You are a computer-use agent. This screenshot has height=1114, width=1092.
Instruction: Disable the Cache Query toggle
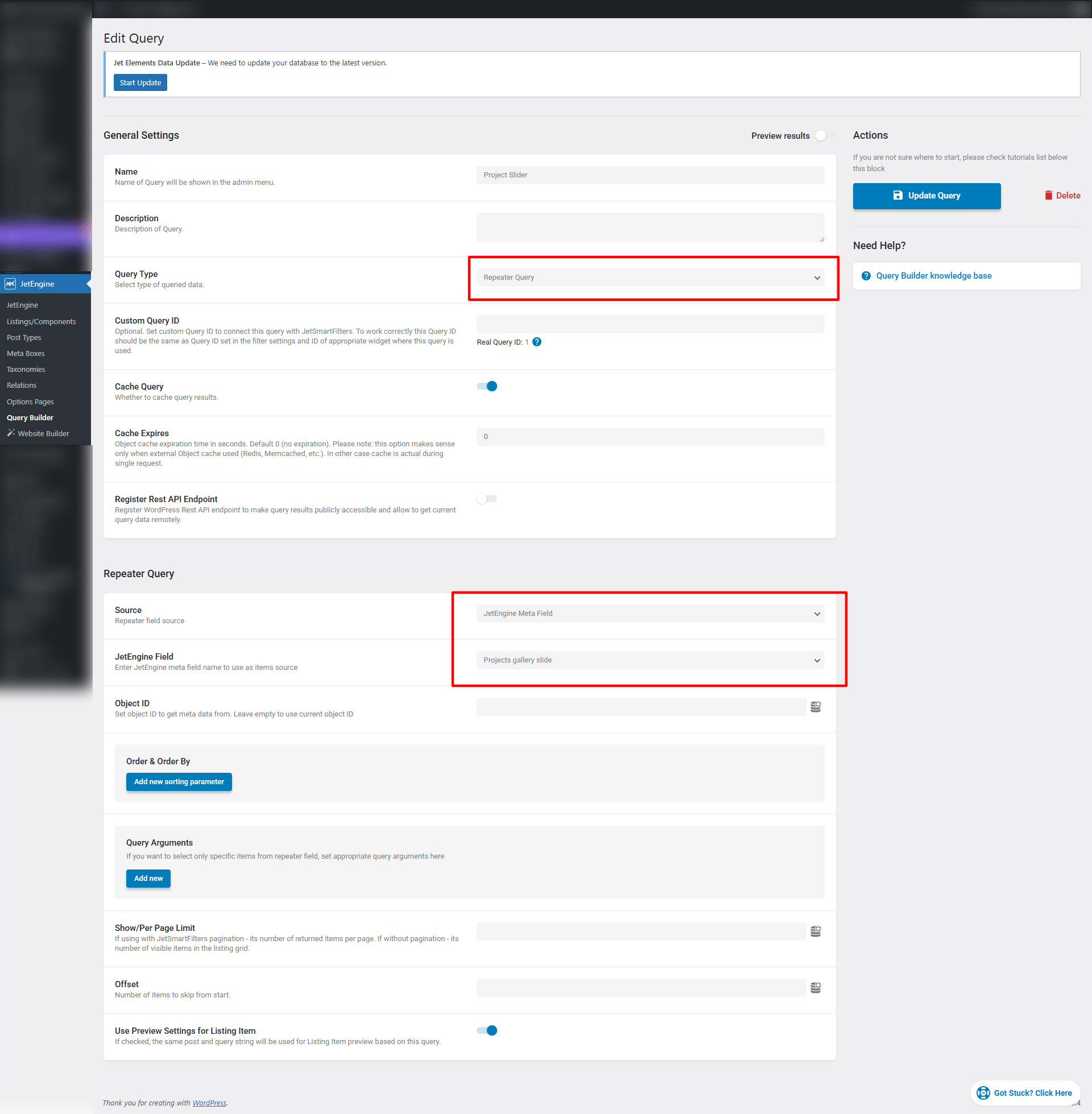coord(486,386)
